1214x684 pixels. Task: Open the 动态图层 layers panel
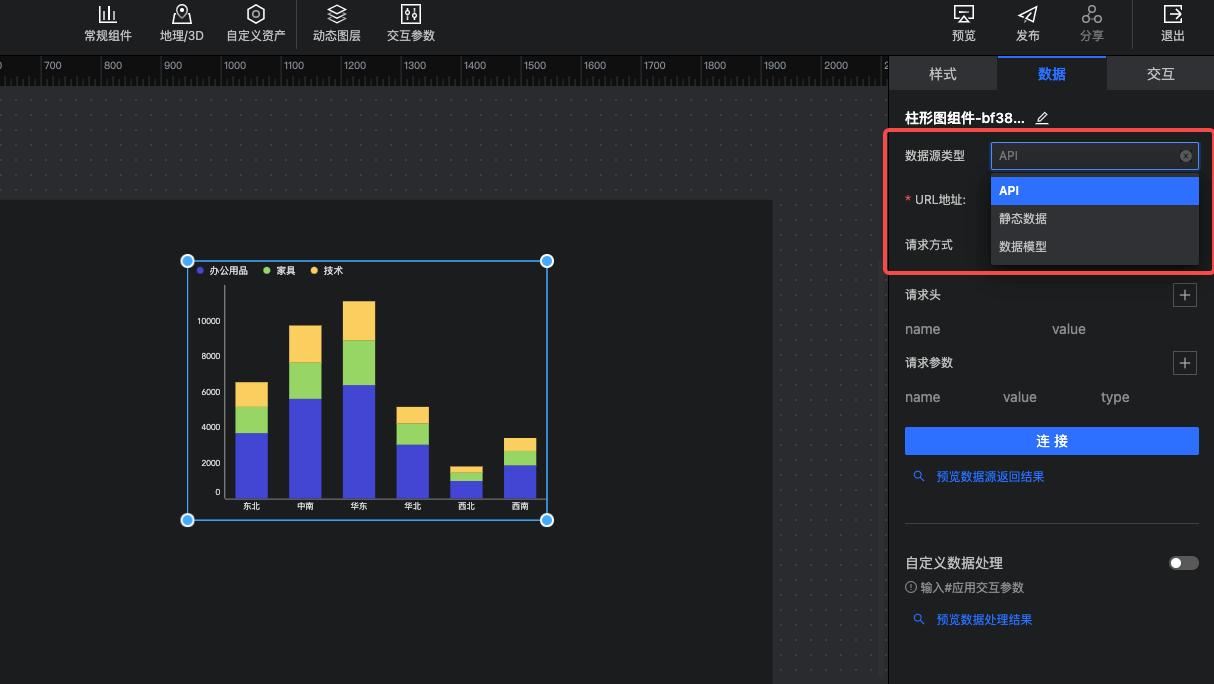337,24
